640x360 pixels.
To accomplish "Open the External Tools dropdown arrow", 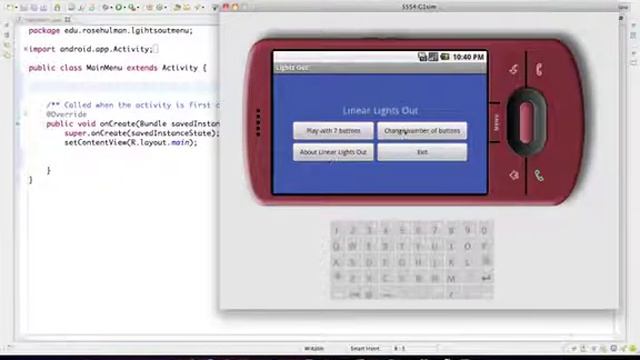I will coord(138,7).
